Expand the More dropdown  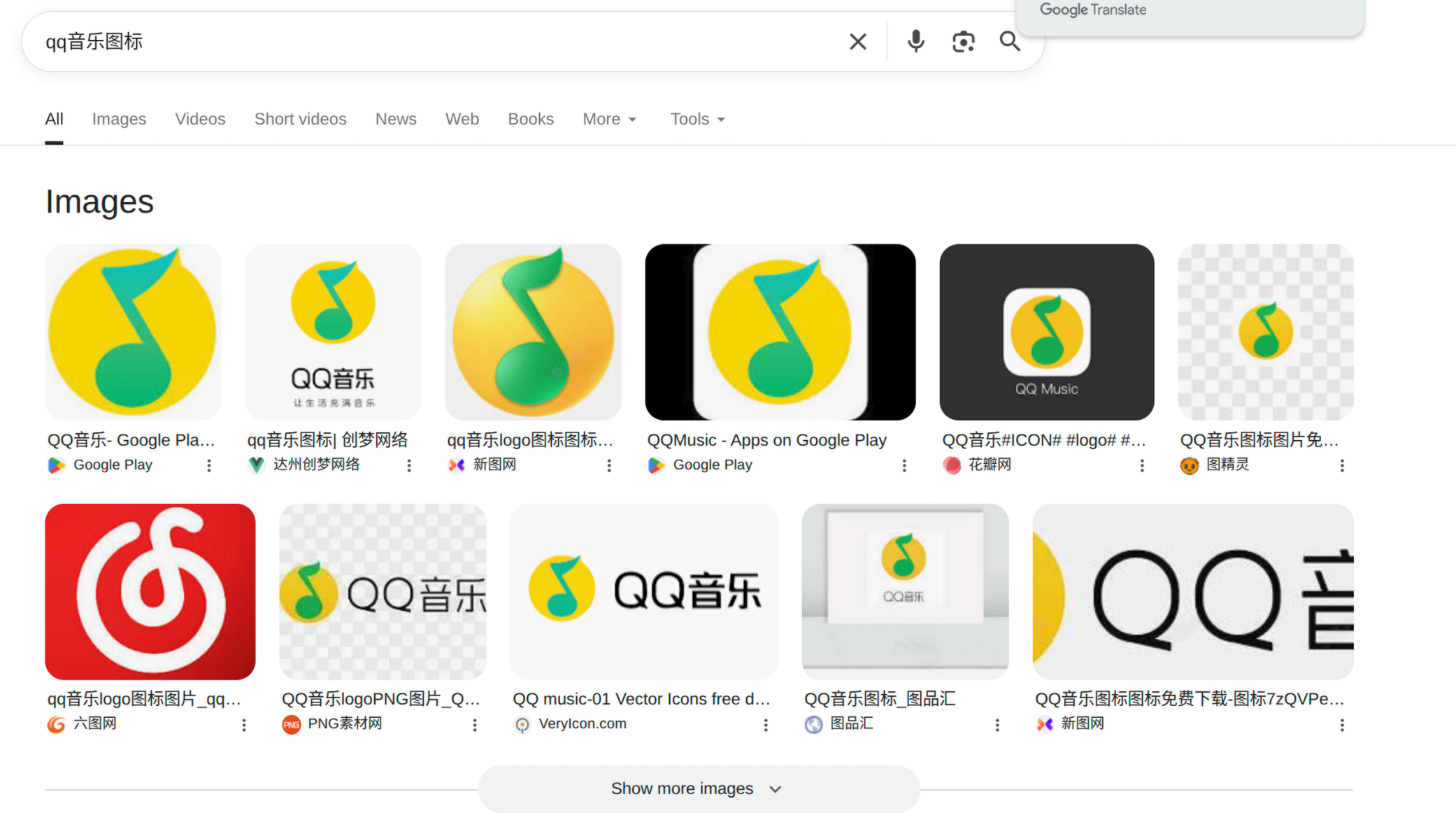[609, 119]
